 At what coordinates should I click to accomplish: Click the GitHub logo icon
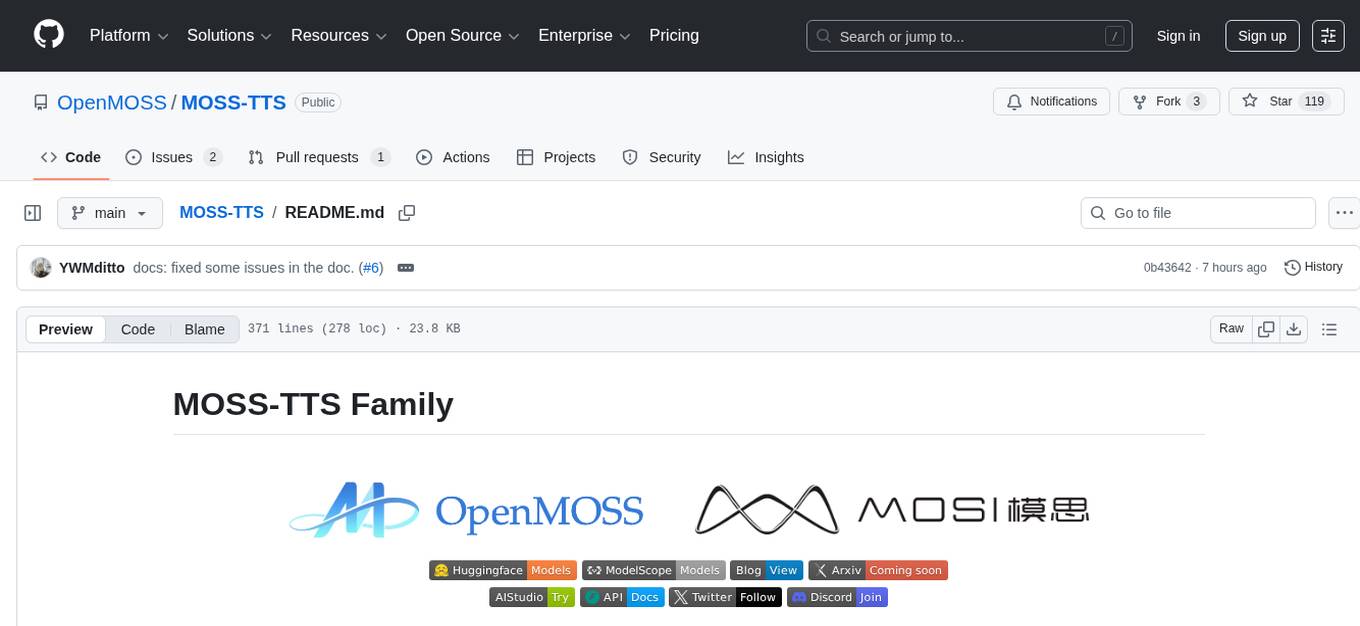pos(49,35)
